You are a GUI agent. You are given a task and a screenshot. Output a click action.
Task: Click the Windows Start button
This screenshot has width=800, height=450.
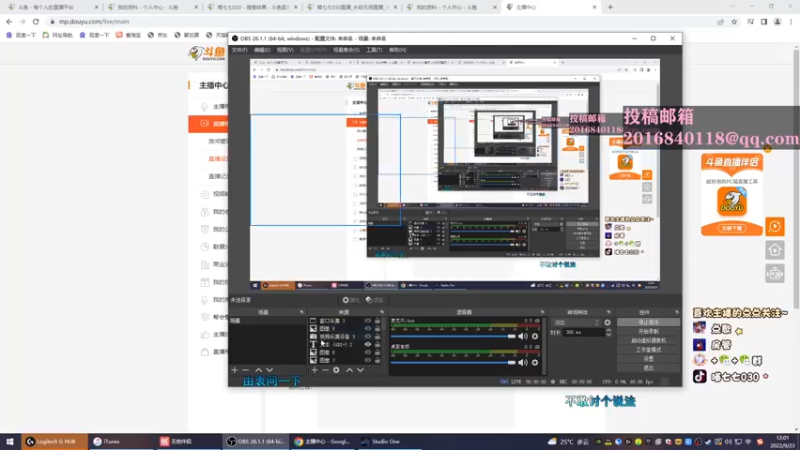point(10,442)
